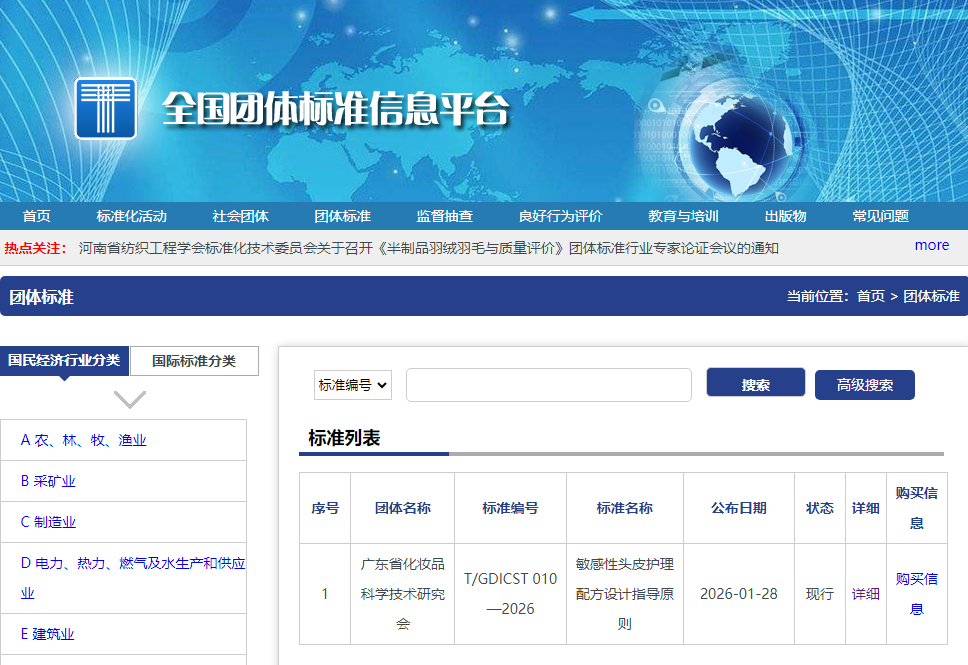Image resolution: width=968 pixels, height=665 pixels.
Task: Go to 首页 in navigation bar
Action: pyautogui.click(x=37, y=216)
